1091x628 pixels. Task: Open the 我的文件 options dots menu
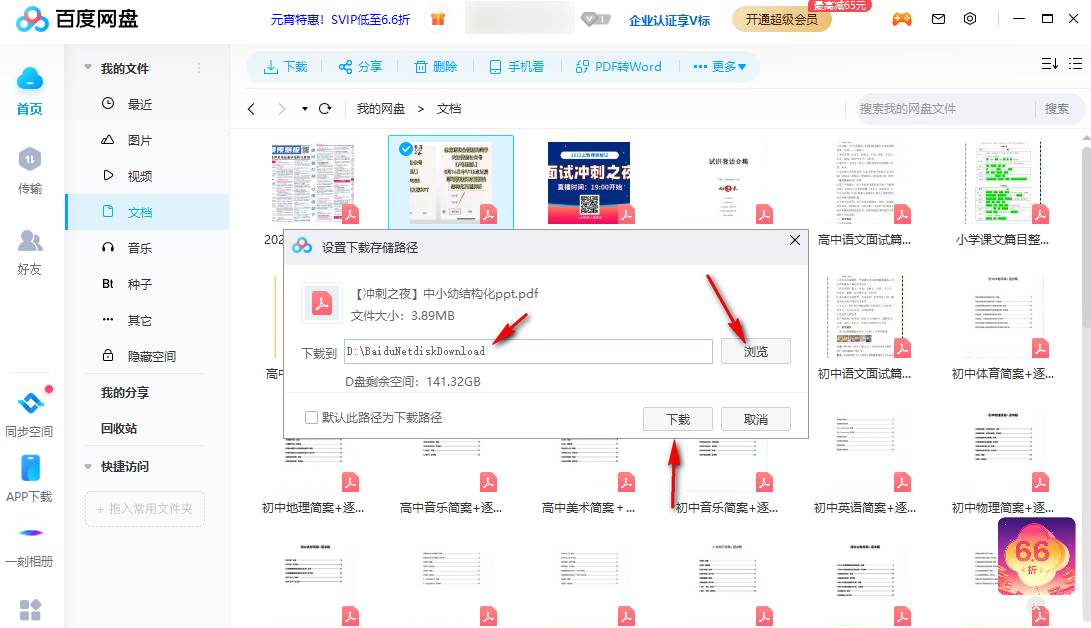pos(199,67)
